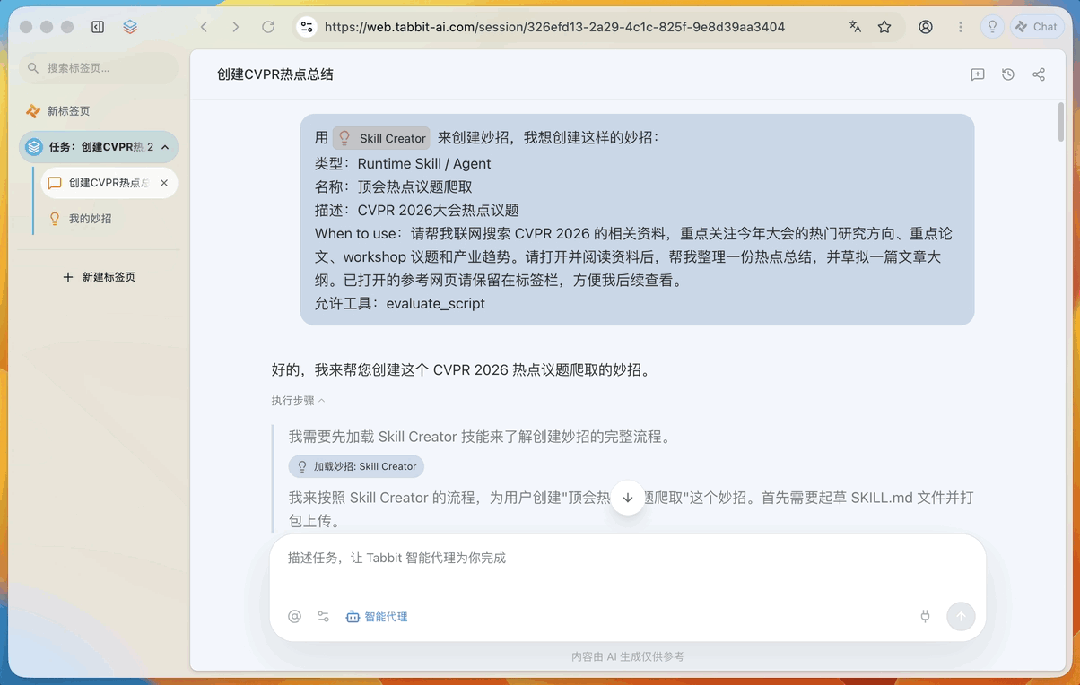Bookmark this page with the star icon

[885, 27]
